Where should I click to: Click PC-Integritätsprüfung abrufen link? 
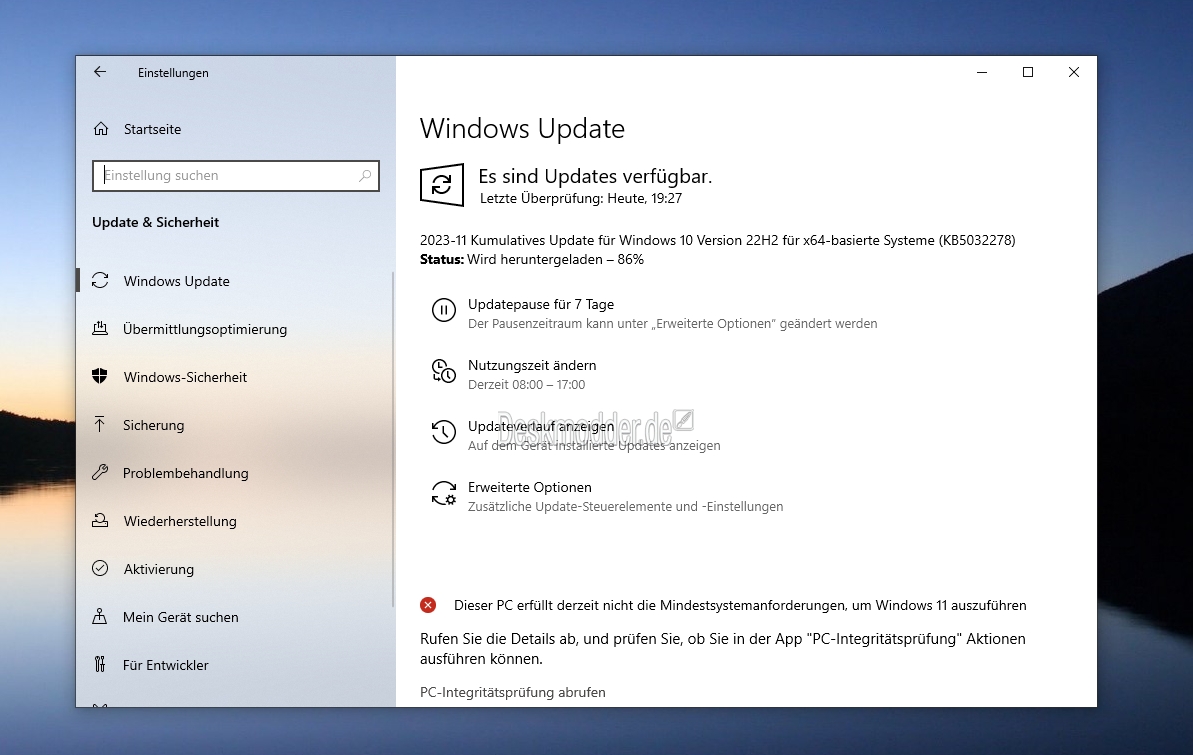(x=513, y=692)
